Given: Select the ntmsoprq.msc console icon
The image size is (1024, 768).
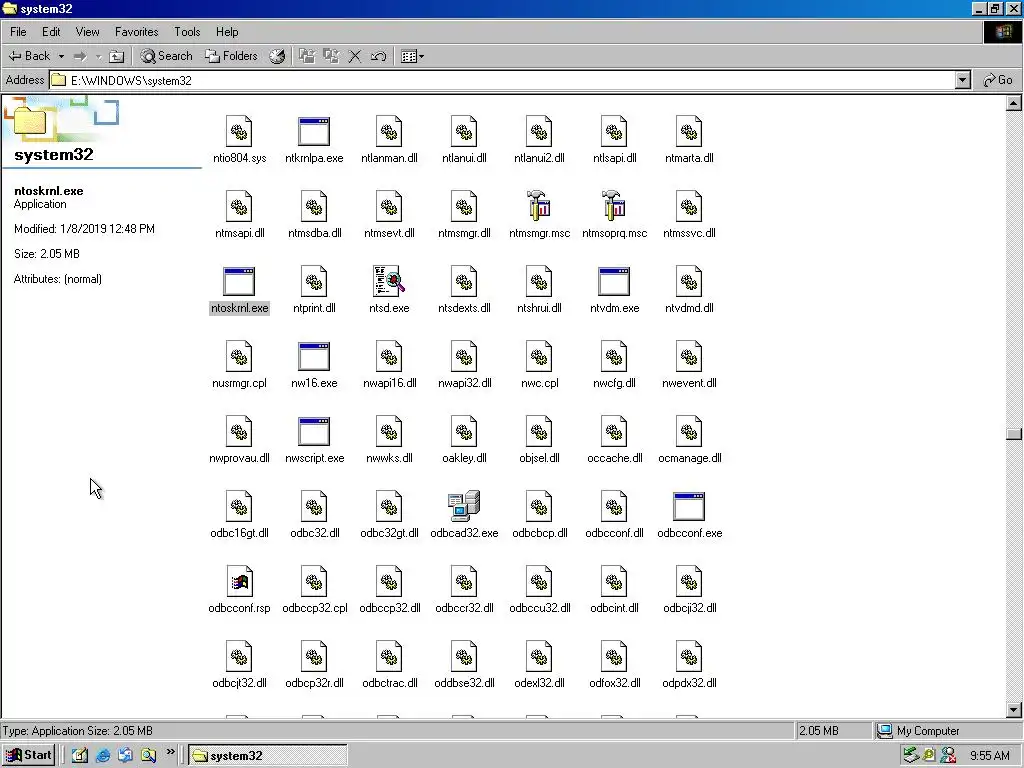Looking at the screenshot, I should click(615, 206).
